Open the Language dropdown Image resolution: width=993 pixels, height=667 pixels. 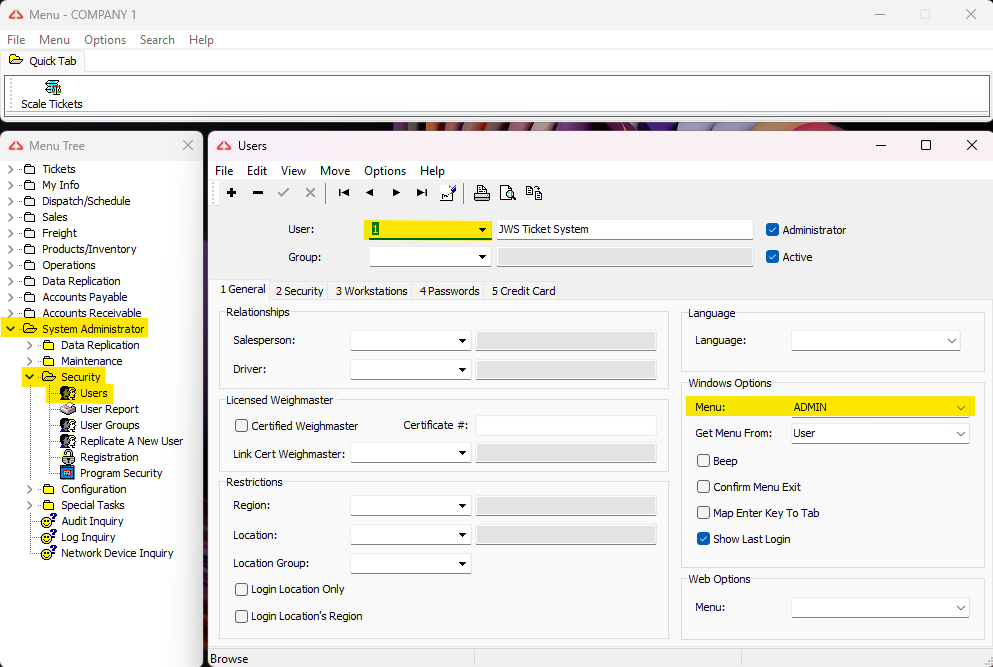coord(951,340)
